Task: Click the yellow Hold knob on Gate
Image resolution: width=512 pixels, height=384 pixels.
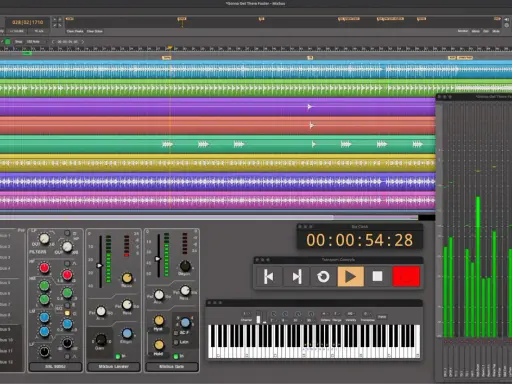Action: coord(159,345)
